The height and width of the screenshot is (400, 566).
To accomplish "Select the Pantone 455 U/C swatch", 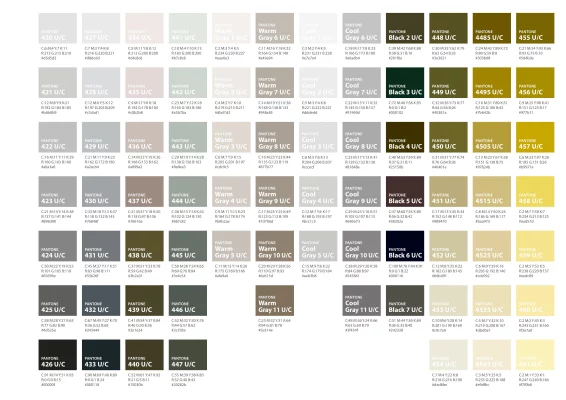I will point(535,29).
